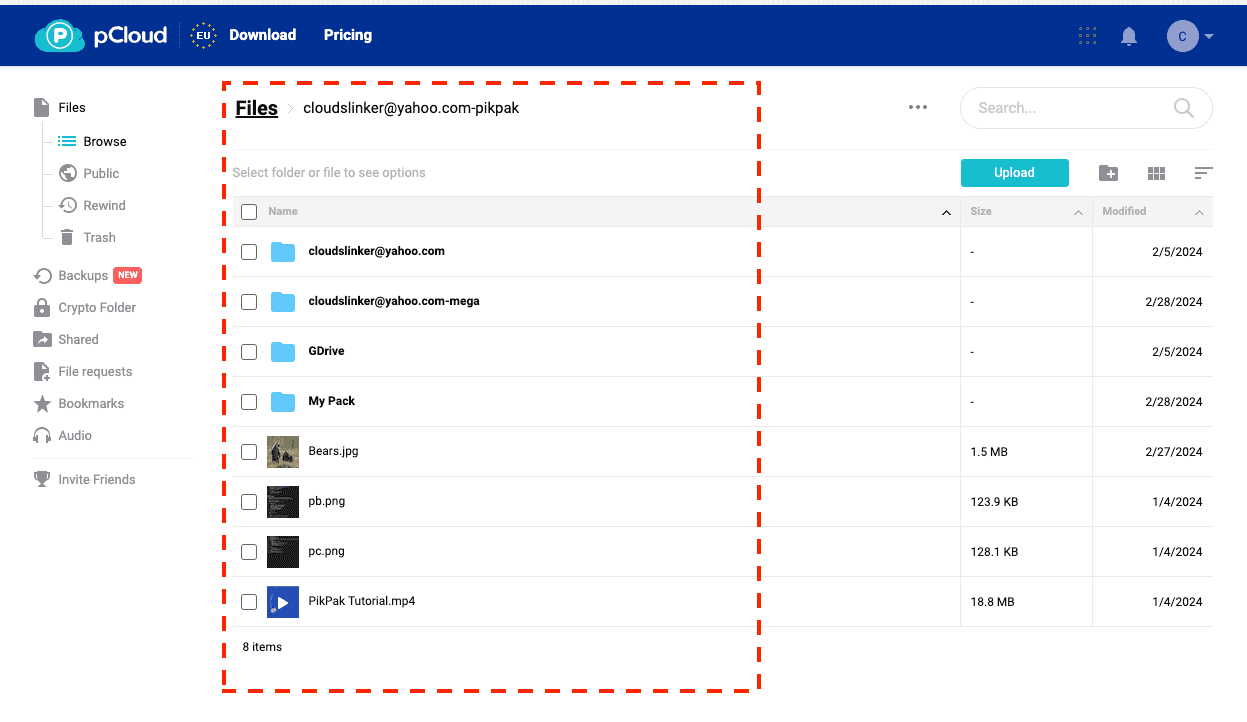The height and width of the screenshot is (722, 1247).
Task: Open the three-dot more options menu
Action: 918,107
